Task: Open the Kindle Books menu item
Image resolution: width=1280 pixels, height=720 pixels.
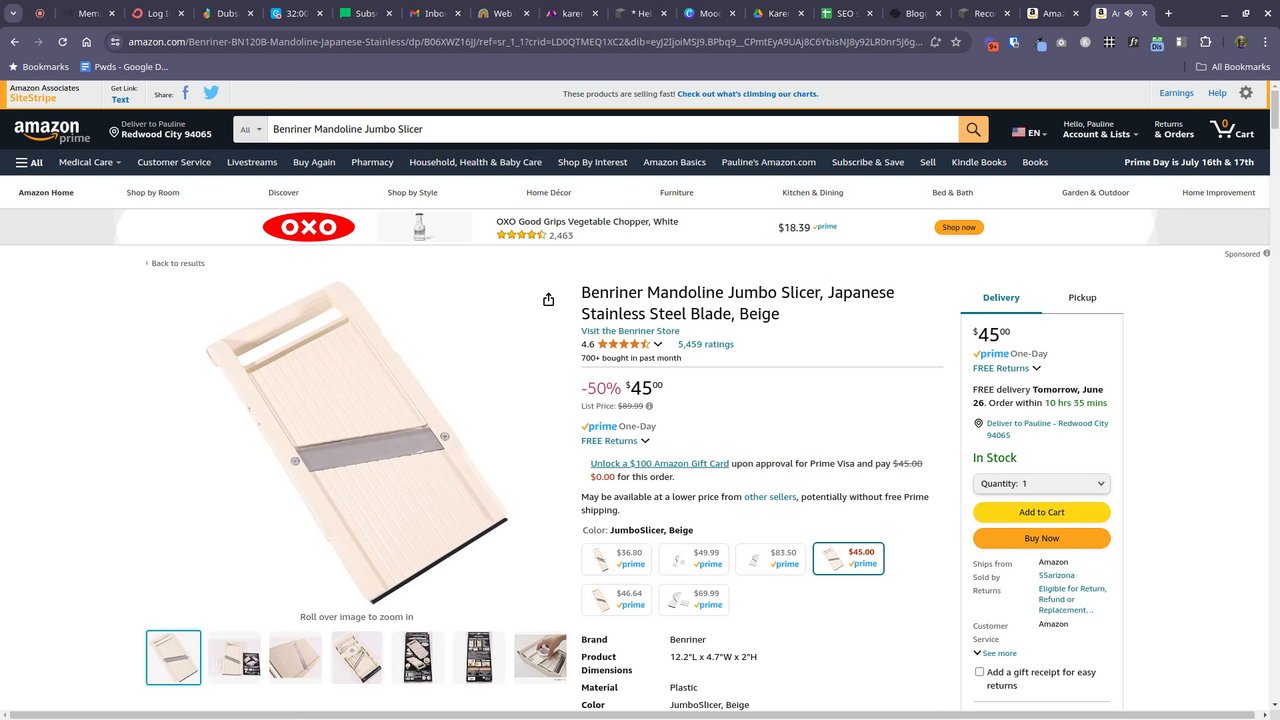Action: [978, 162]
